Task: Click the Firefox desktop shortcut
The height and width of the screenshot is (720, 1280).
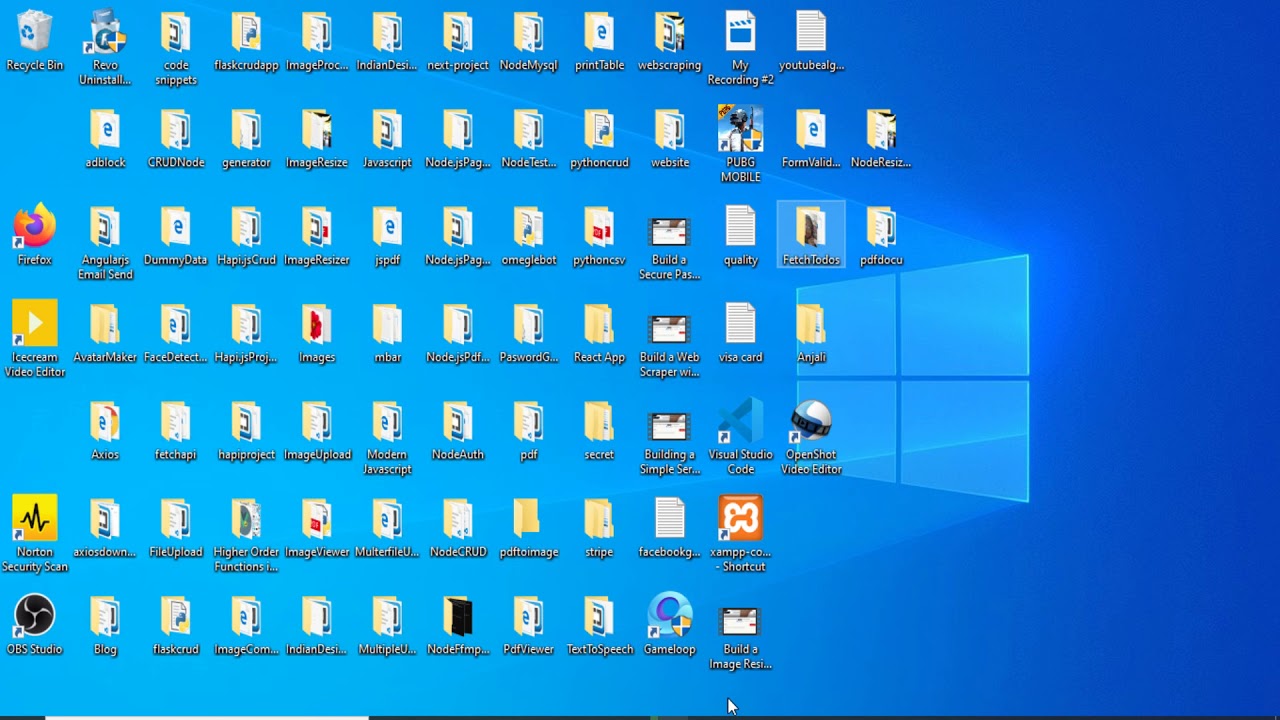Action: (x=34, y=228)
